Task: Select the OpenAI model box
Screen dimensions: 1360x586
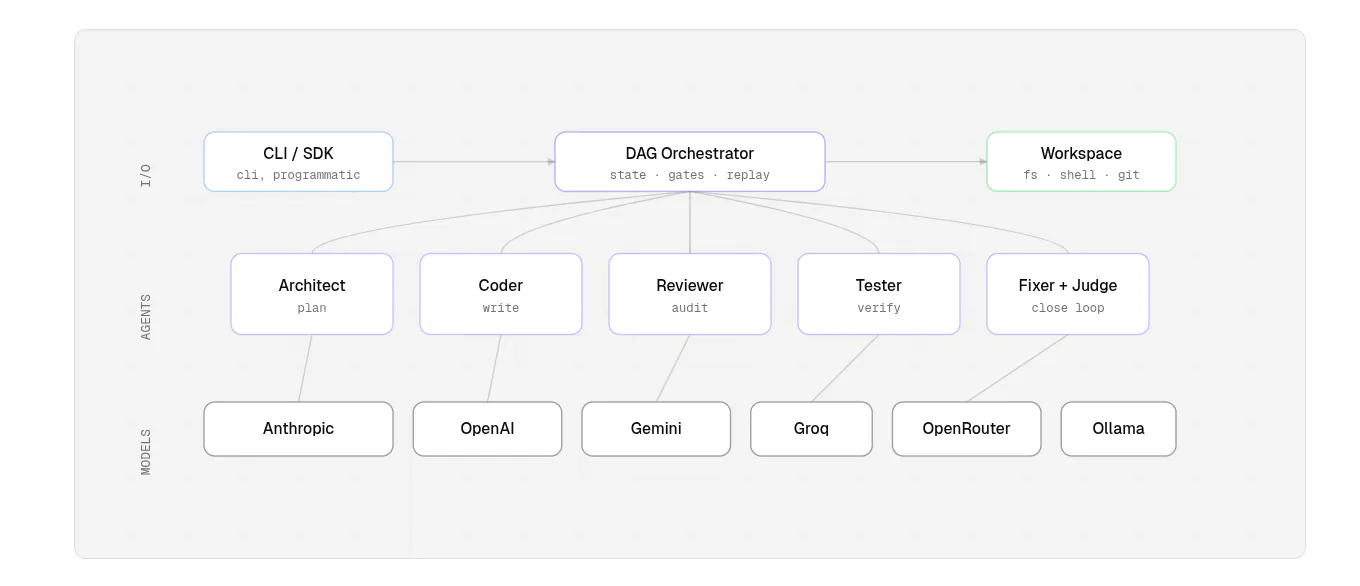Action: coord(487,429)
